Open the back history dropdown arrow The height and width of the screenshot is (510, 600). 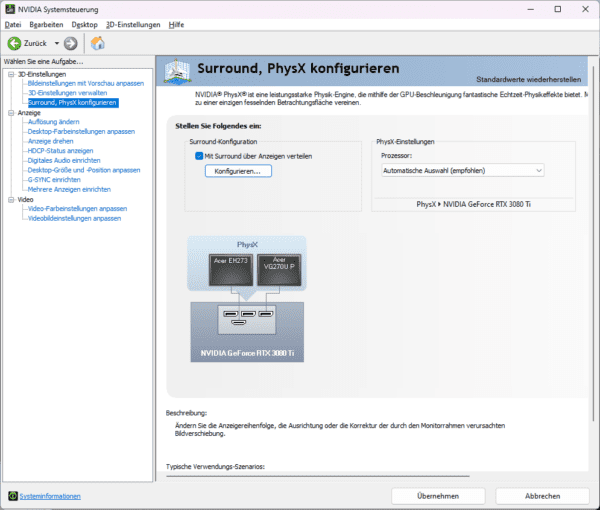(57, 43)
